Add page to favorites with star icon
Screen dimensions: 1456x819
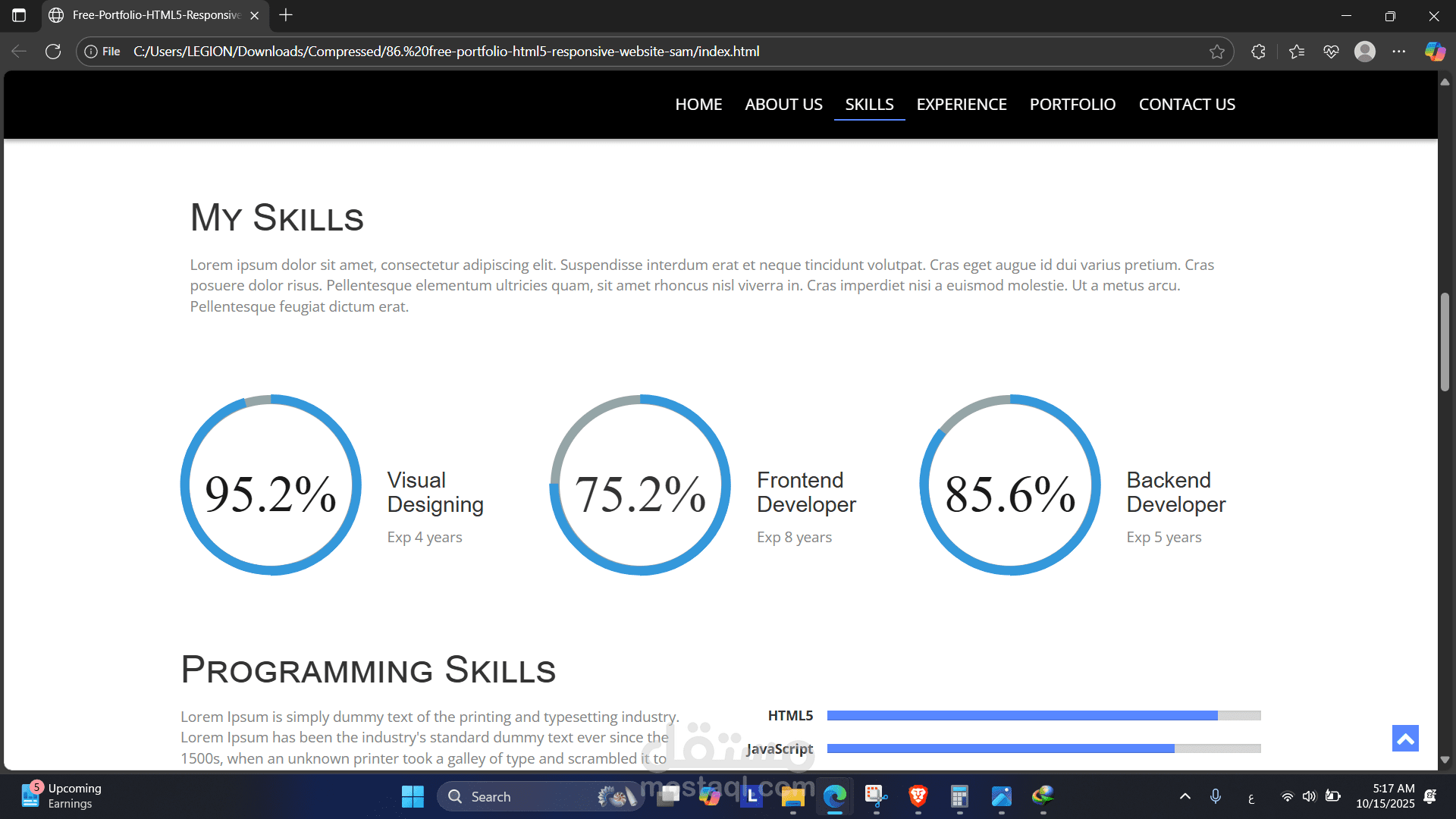pyautogui.click(x=1217, y=52)
